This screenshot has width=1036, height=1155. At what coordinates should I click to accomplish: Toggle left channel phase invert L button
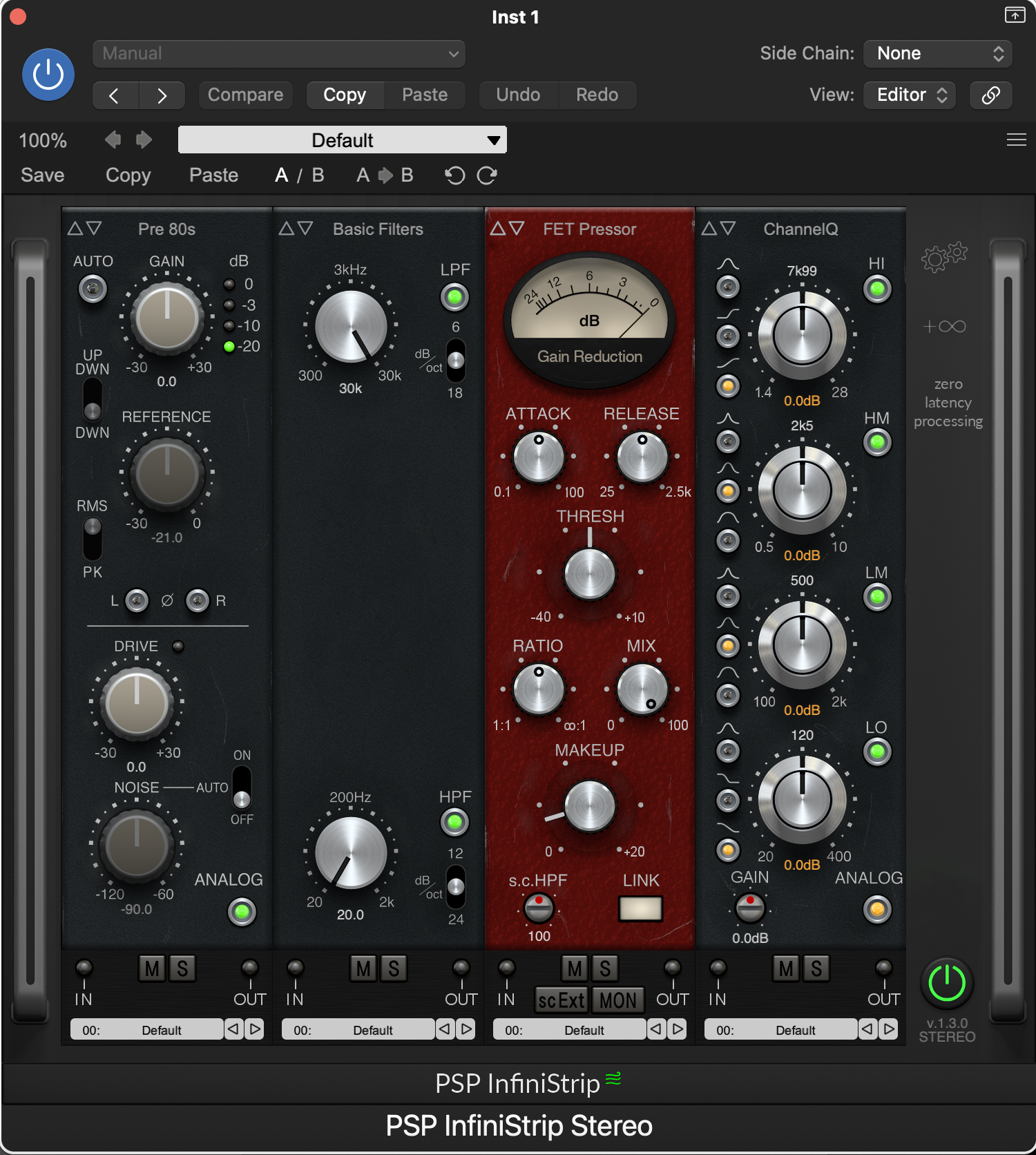click(137, 601)
